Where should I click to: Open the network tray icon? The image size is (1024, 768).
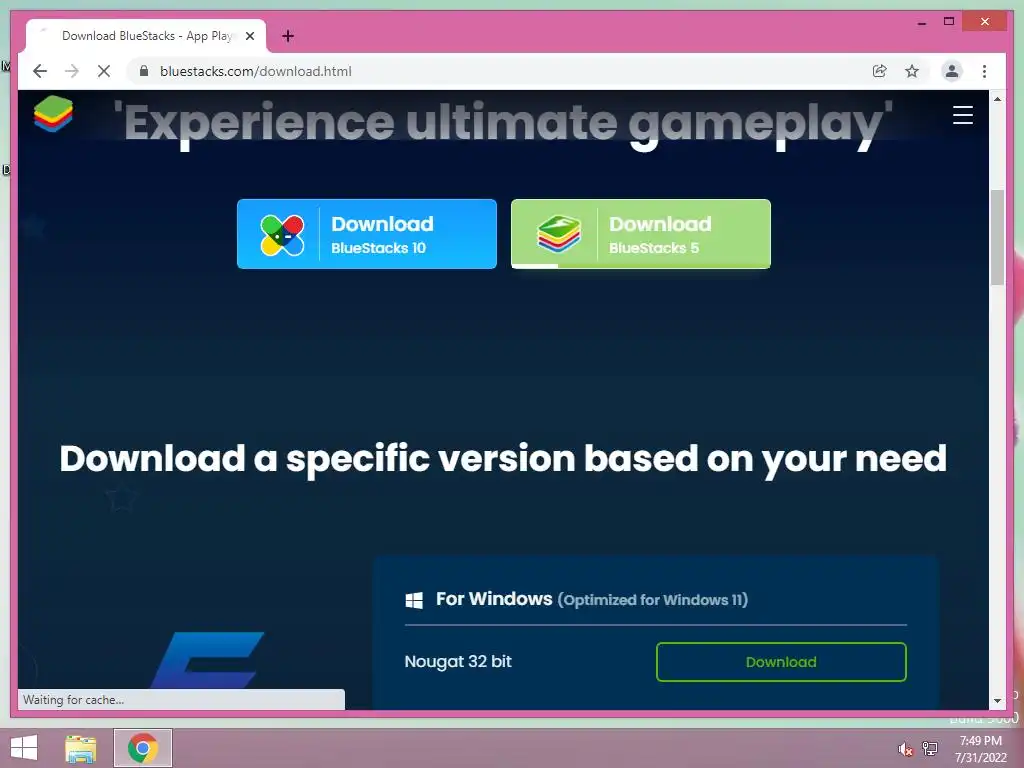pyautogui.click(x=930, y=748)
